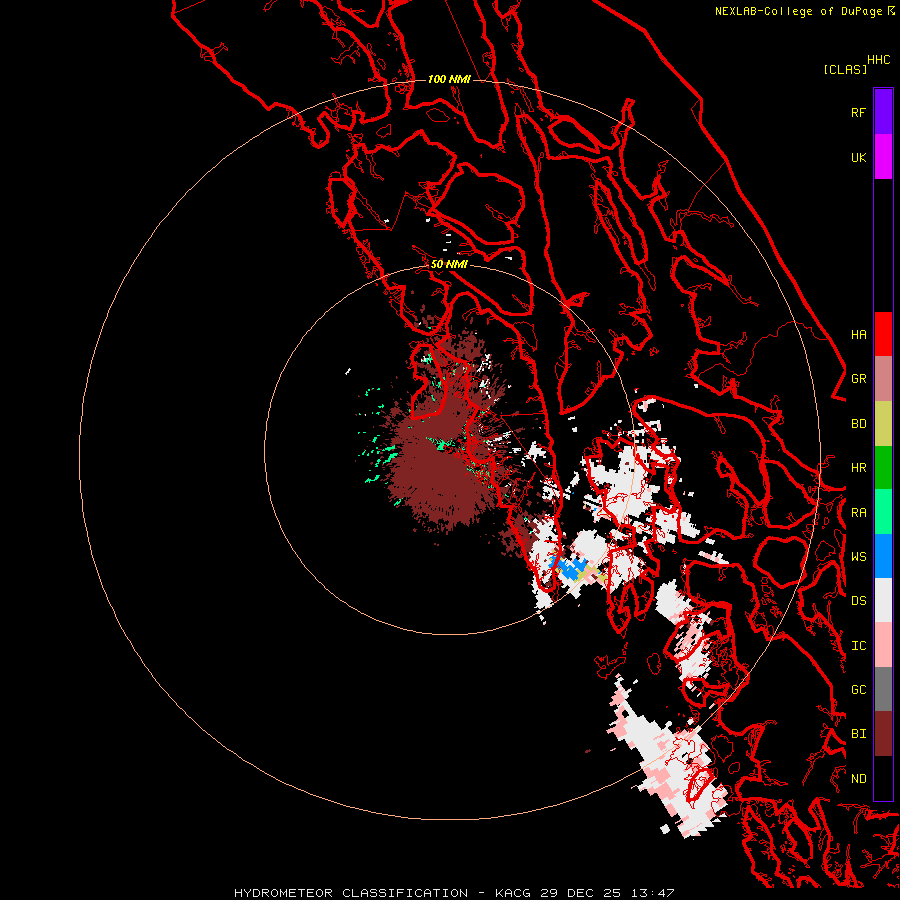Click the 'NEXLAB-College of DuPage' credit text
Image resolution: width=900 pixels, height=900 pixels.
coord(798,11)
